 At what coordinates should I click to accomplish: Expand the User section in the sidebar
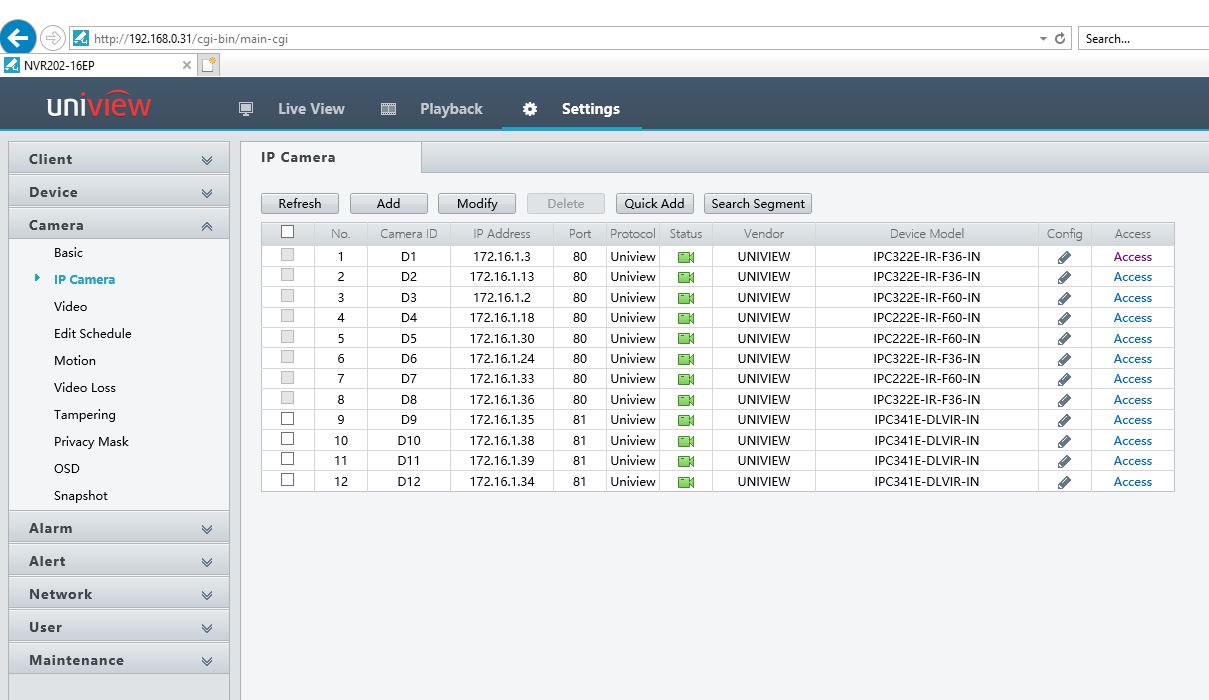[x=119, y=627]
